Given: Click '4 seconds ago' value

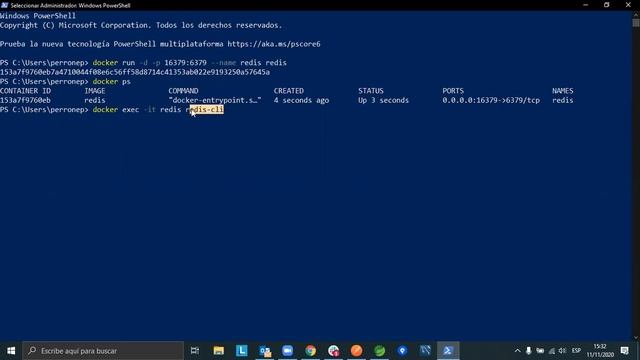Looking at the screenshot, I should [301, 100].
